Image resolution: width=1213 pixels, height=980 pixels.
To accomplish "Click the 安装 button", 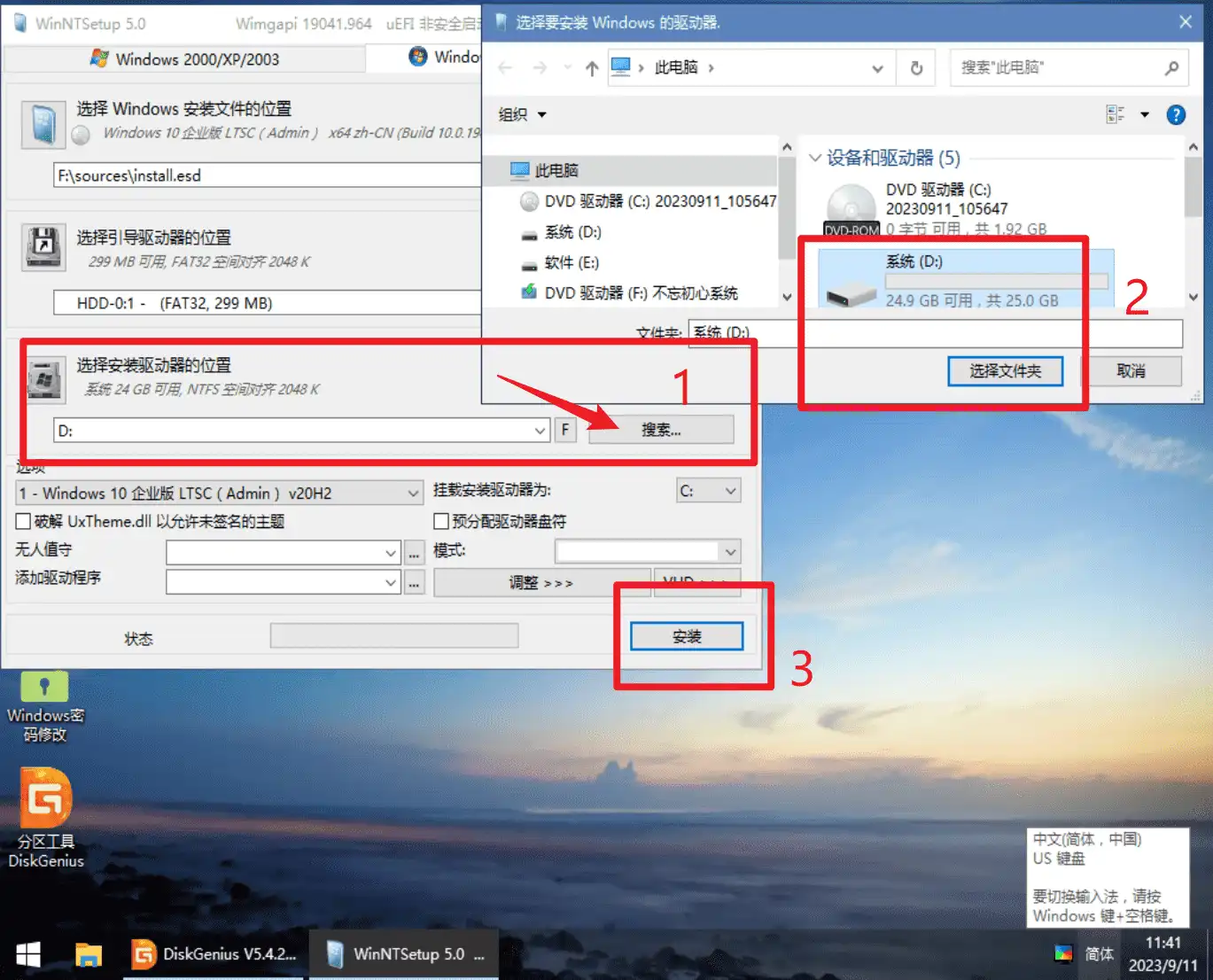I will tap(686, 636).
